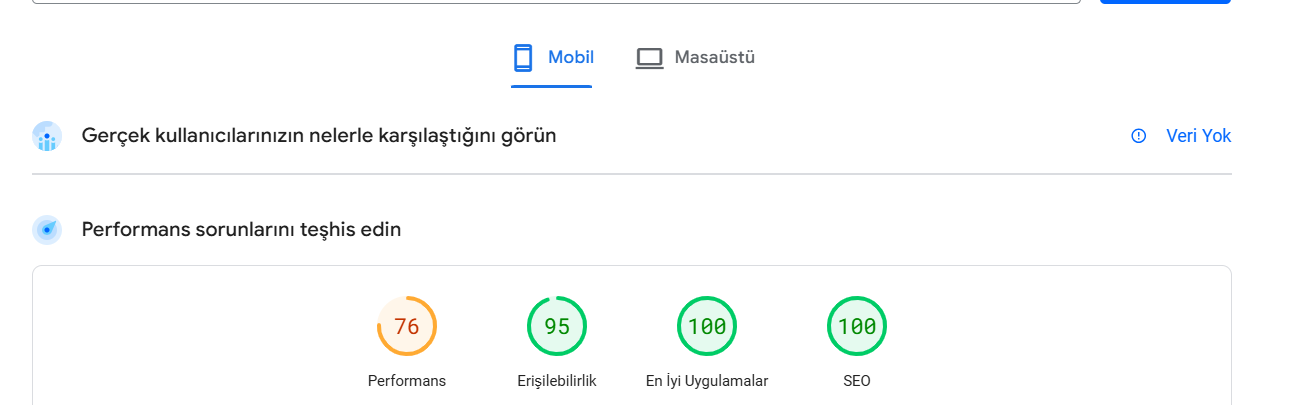1310x405 pixels.
Task: Click the performance diagnose radar icon
Action: [x=47, y=230]
